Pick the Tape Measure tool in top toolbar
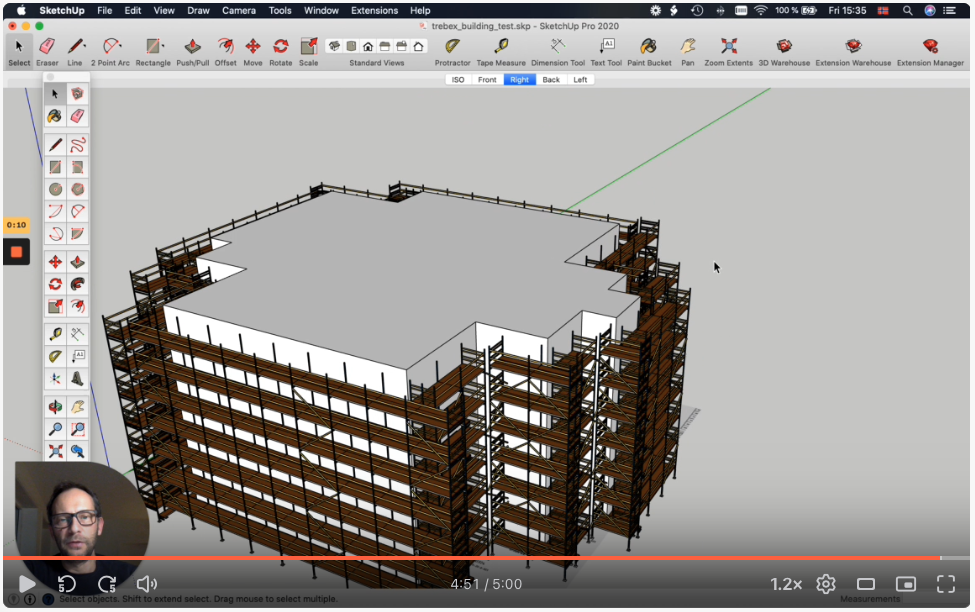This screenshot has height=612, width=975. [x=501, y=52]
